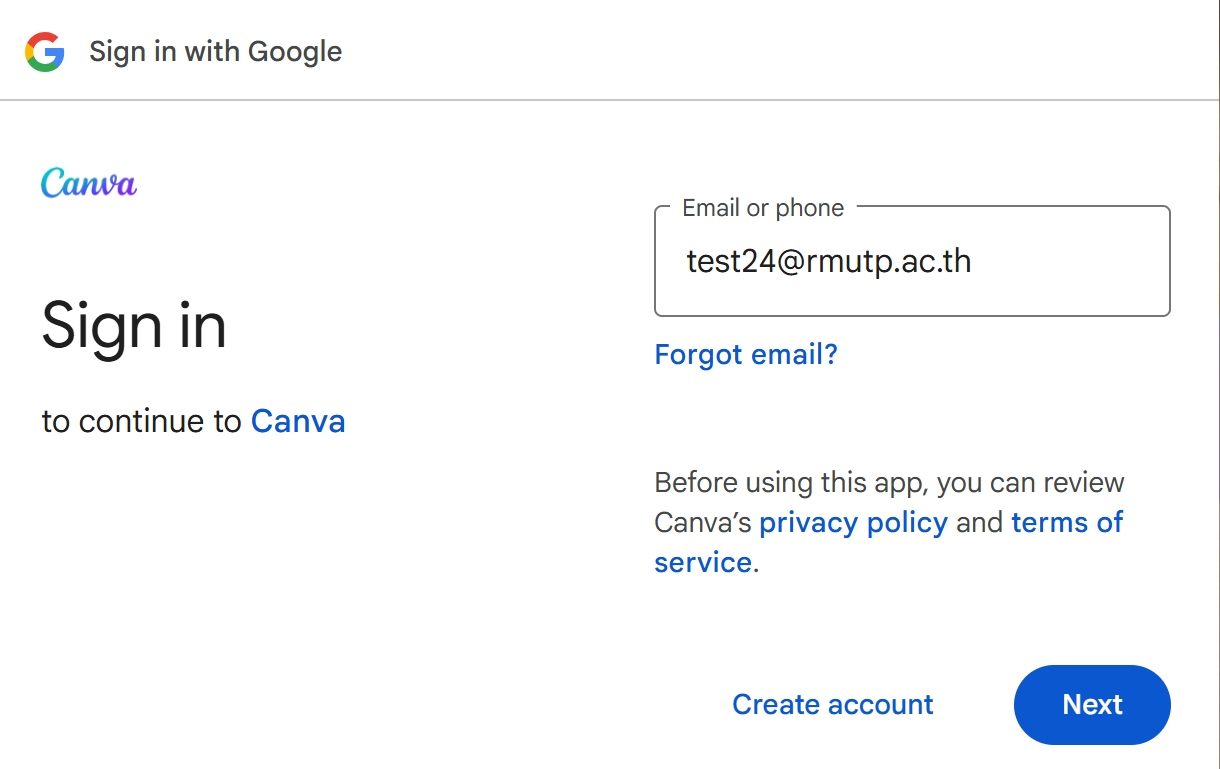Follow the Canva link after 'to continue to'
Viewport: 1220px width, 769px height.
click(x=298, y=421)
